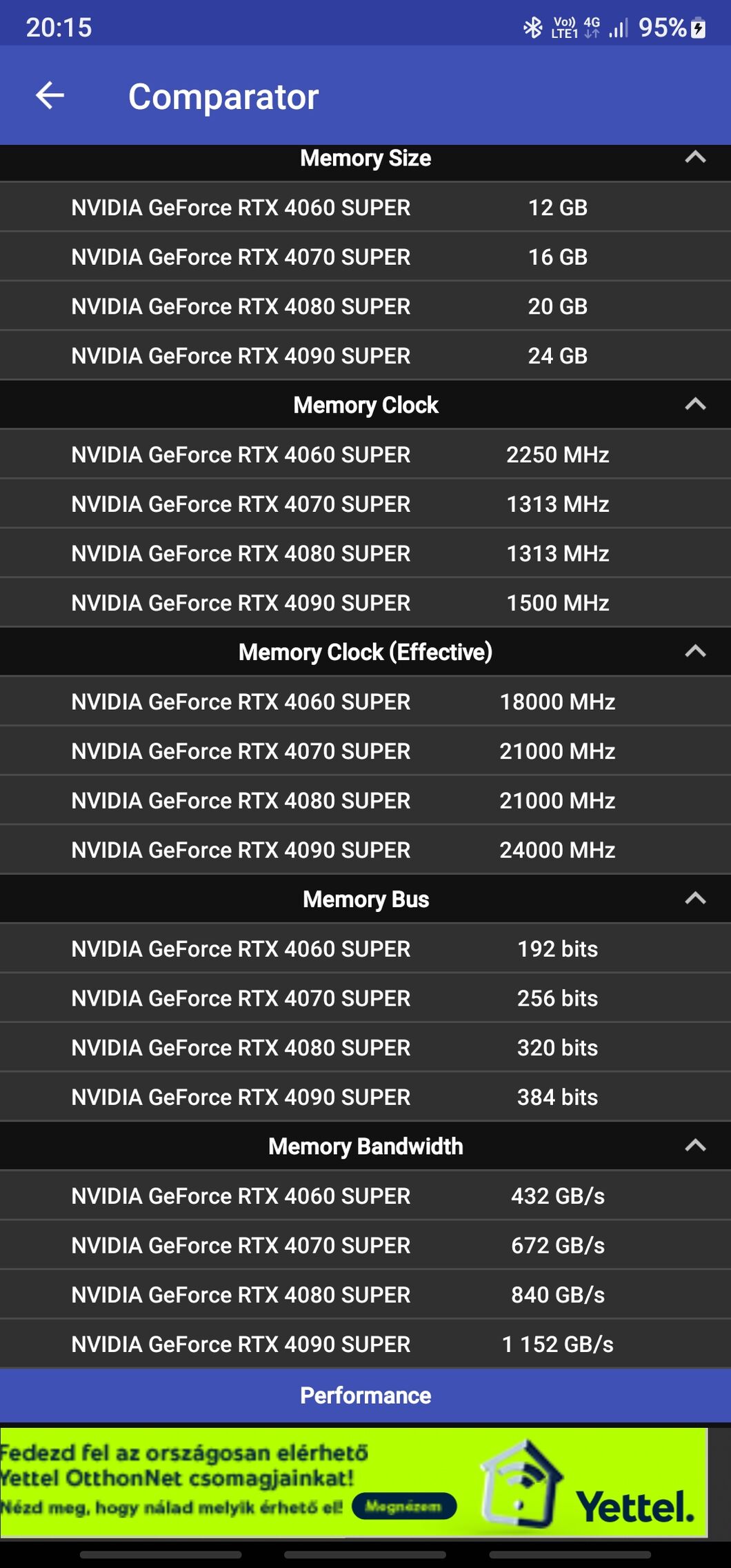Collapse the Memory Size section chevron

[x=695, y=157]
